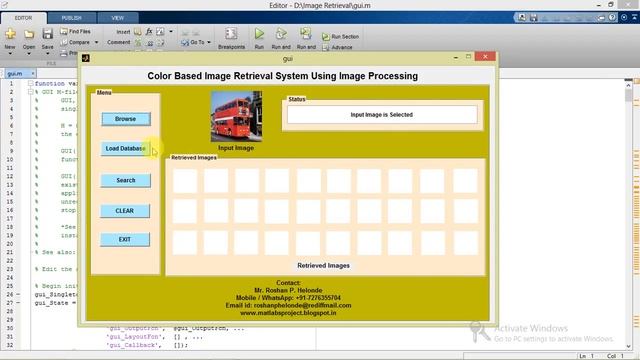The width and height of the screenshot is (640, 360).
Task: Click the circular options icon beside Help
Action: (x=624, y=18)
